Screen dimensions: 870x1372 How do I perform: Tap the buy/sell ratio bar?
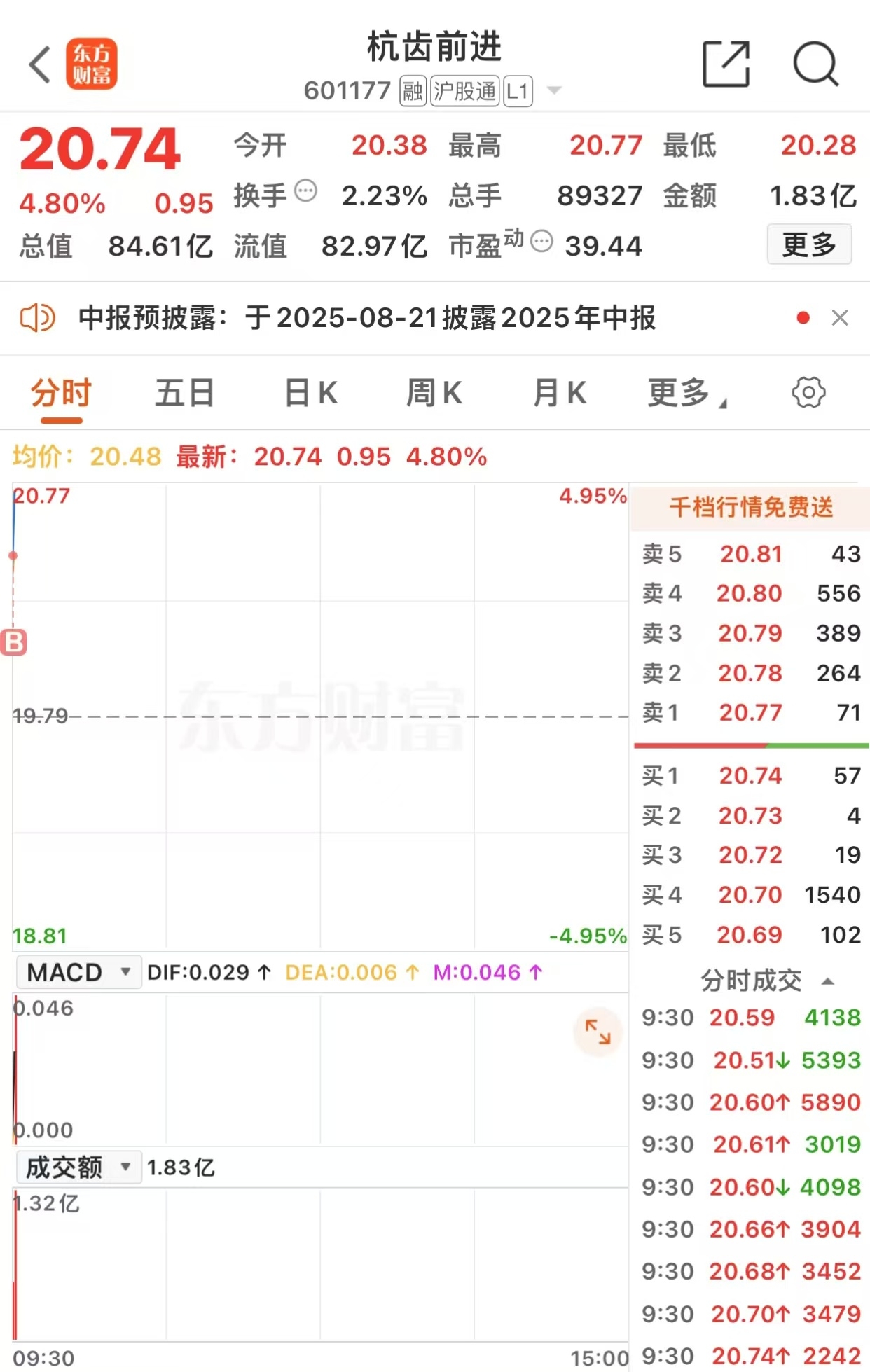point(751,746)
